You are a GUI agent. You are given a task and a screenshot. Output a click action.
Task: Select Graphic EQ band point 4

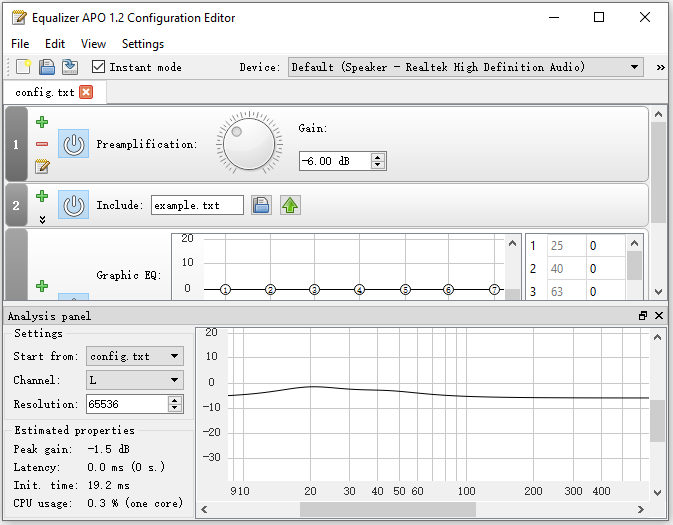coord(359,290)
